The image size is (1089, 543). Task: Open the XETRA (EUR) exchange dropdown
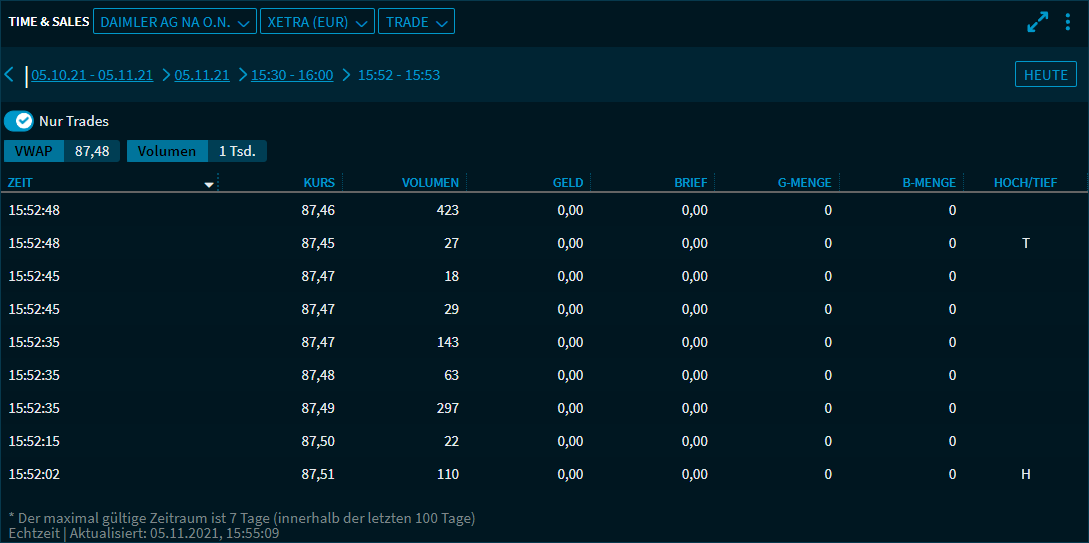click(x=316, y=22)
